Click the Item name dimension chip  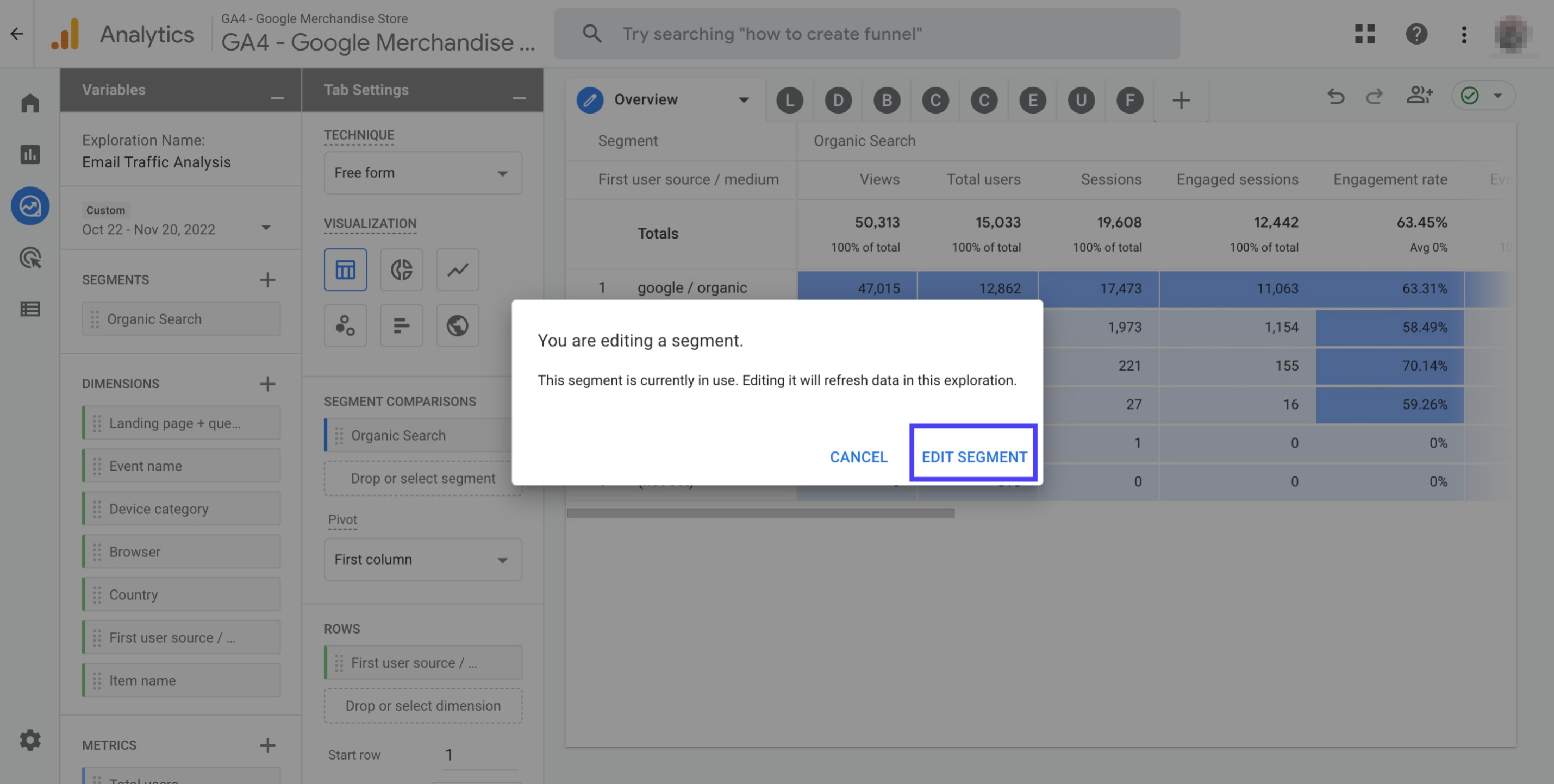point(181,681)
